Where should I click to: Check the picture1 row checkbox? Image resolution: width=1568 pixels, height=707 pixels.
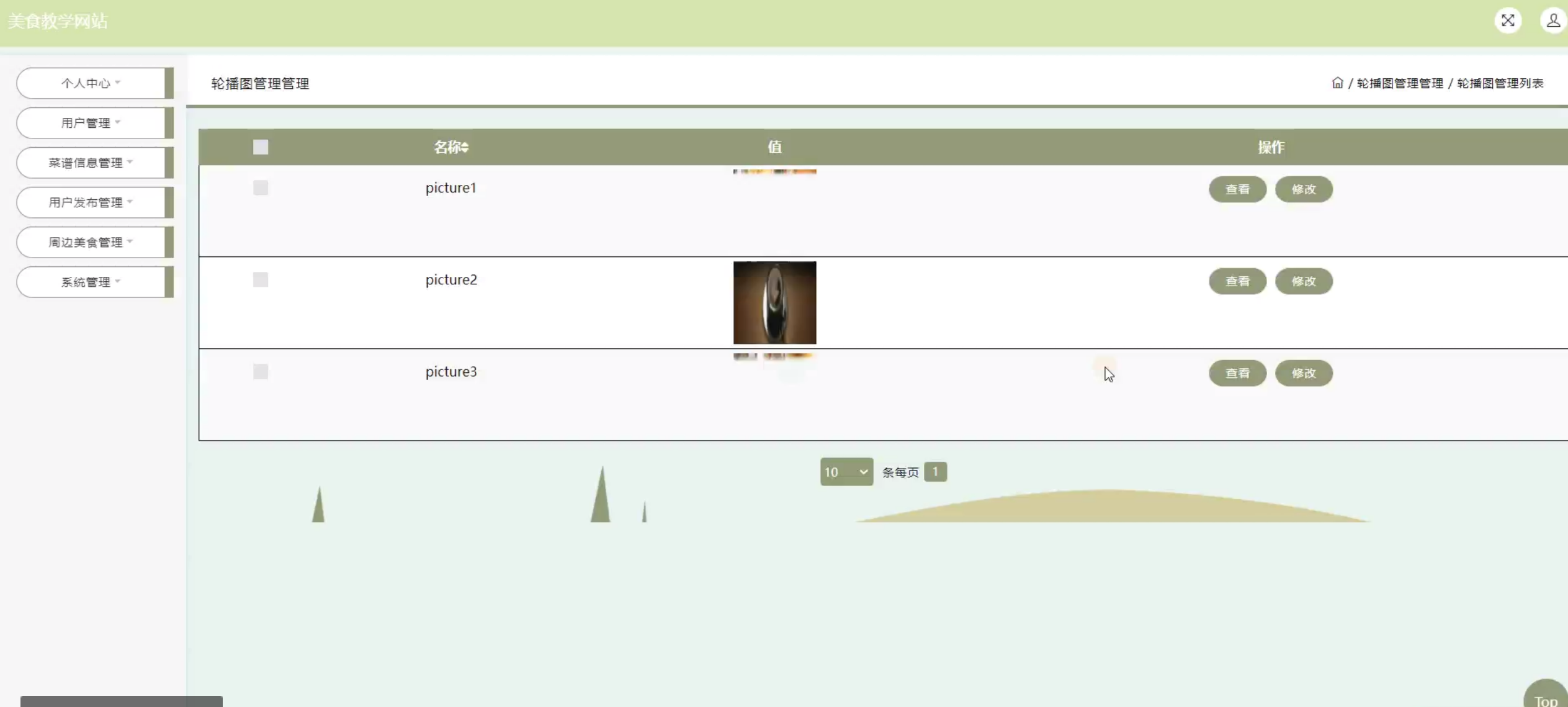[261, 188]
